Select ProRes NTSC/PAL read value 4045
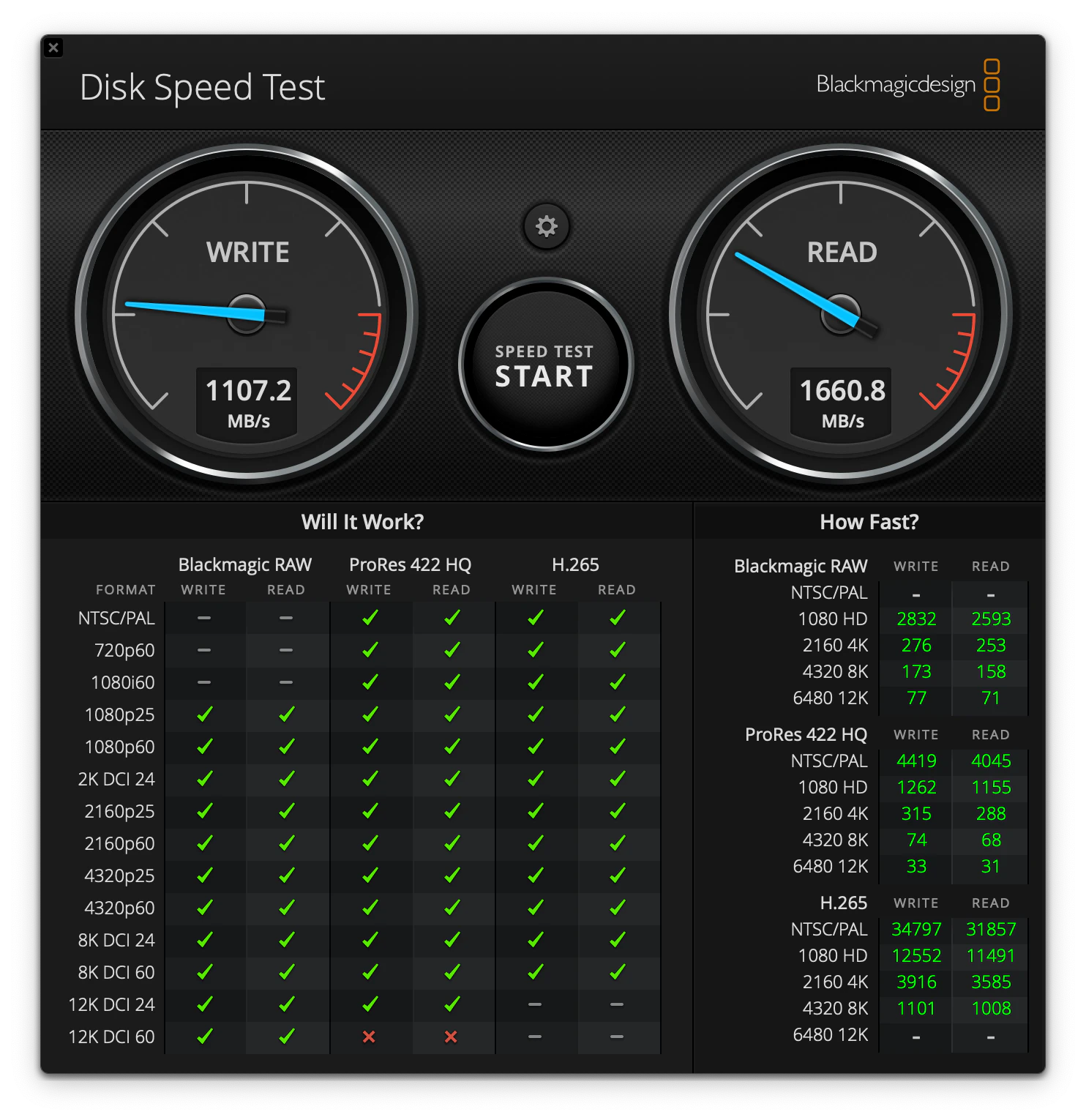1086x1120 pixels. pos(991,761)
